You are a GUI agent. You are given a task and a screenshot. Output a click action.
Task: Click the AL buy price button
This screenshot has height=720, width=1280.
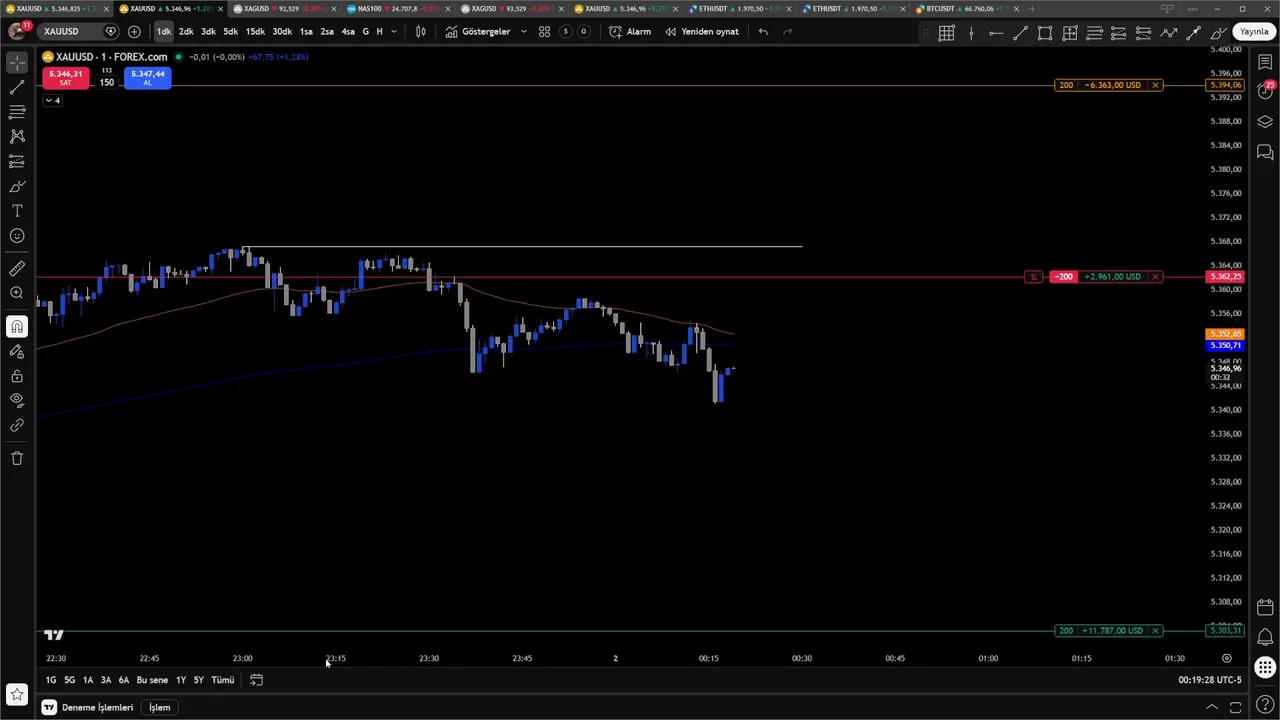coord(147,77)
